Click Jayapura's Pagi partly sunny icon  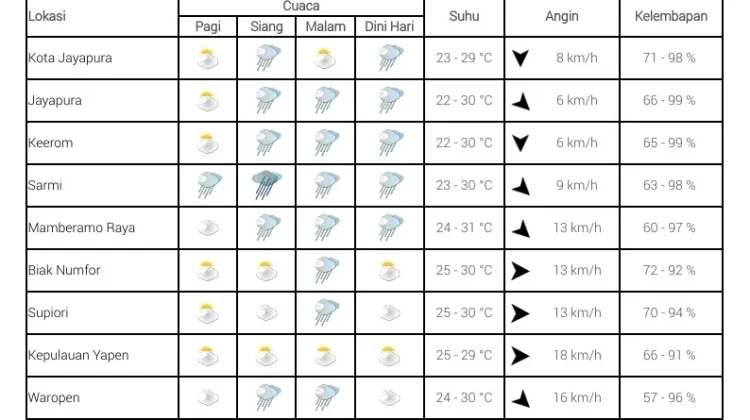point(208,100)
